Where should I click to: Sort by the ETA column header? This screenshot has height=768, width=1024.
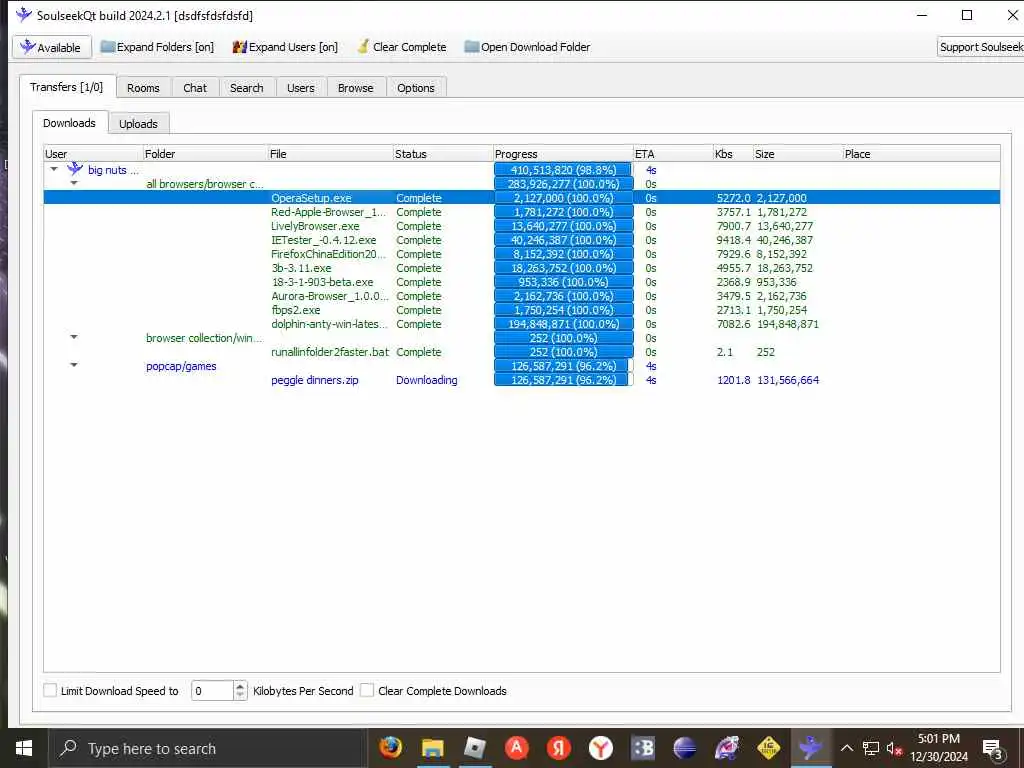point(673,154)
